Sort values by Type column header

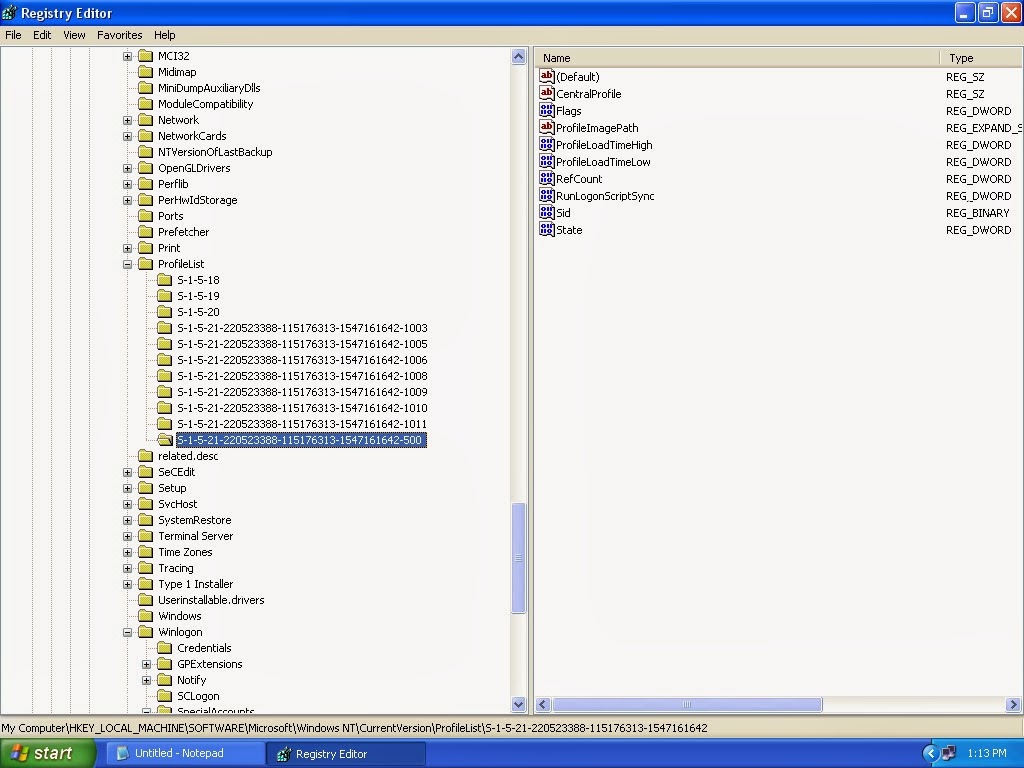pos(982,58)
